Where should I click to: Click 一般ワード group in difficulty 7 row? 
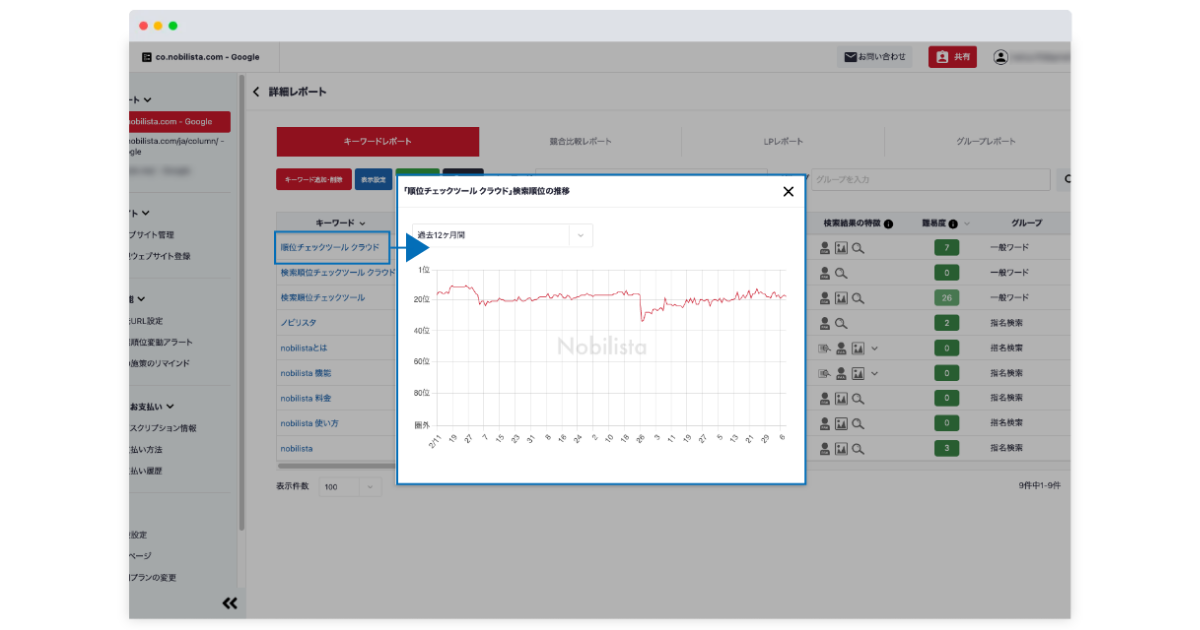1009,247
